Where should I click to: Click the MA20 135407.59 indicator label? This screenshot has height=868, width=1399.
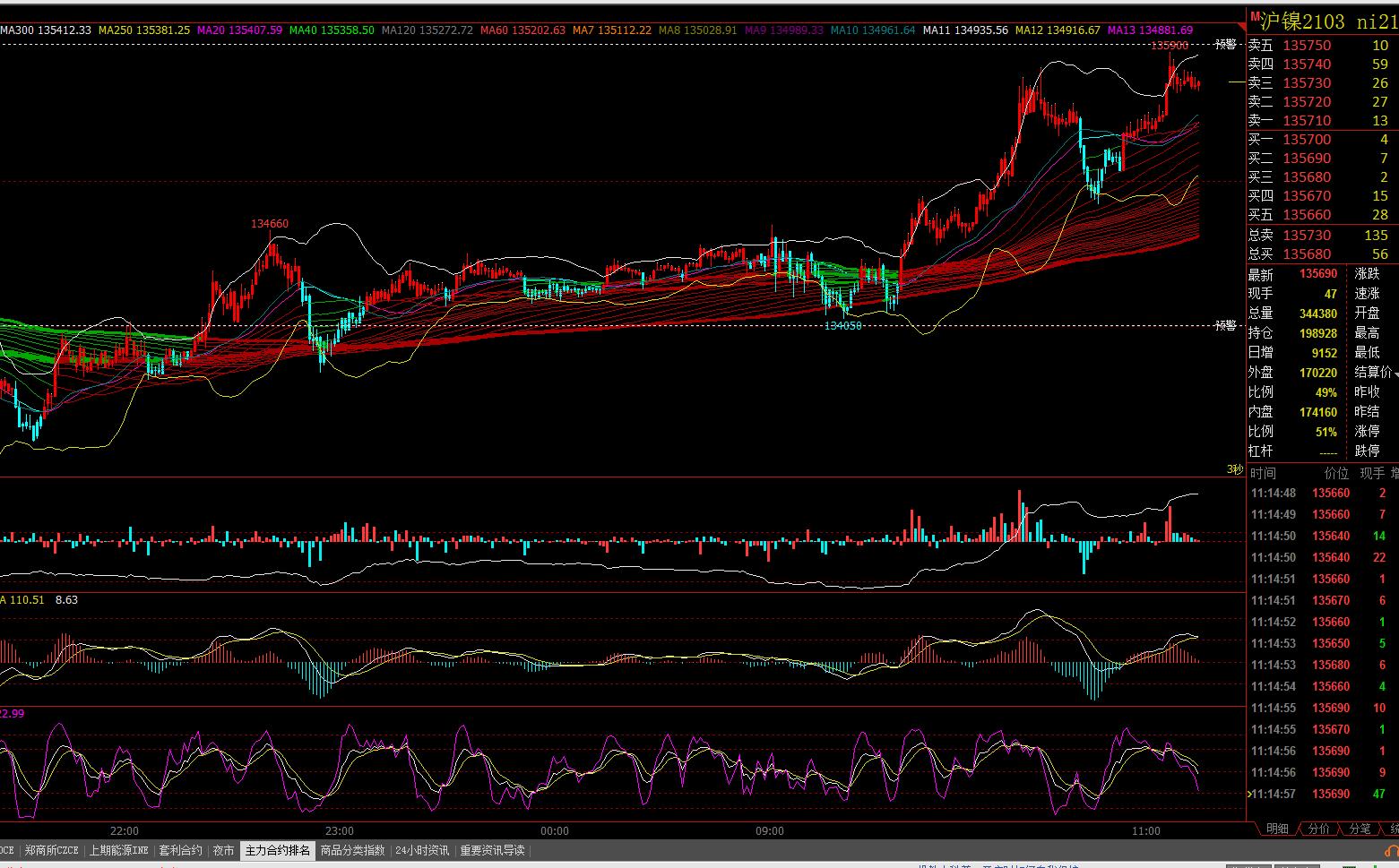coord(239,30)
